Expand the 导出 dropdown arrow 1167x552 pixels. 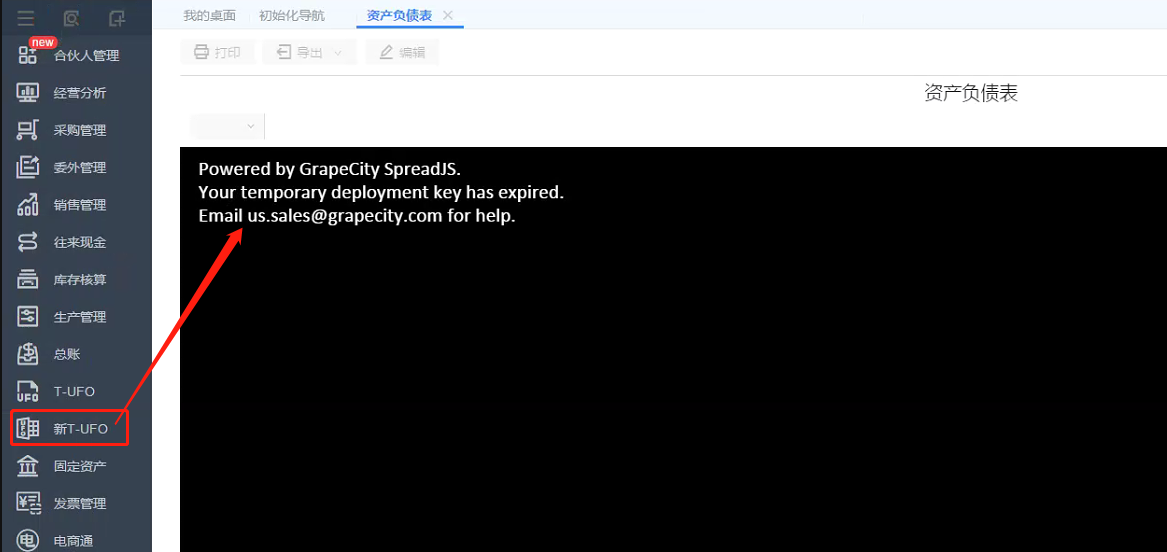pyautogui.click(x=338, y=52)
